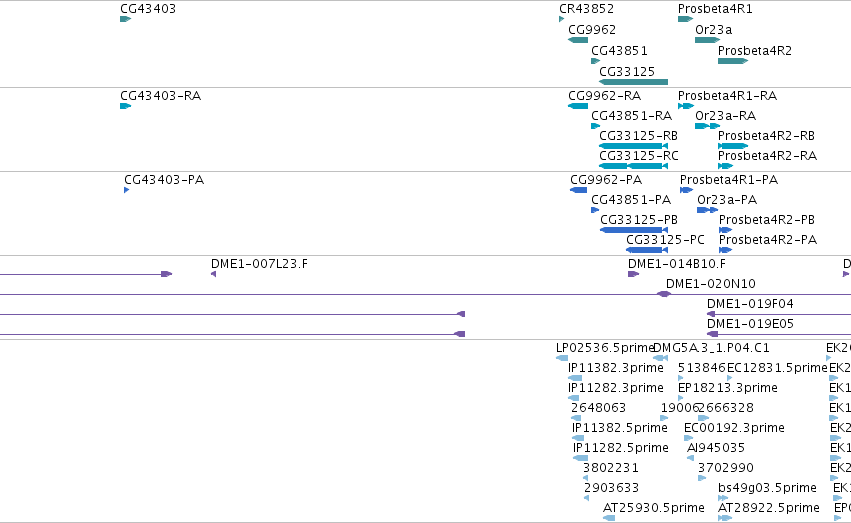Click the CG33125-PB protein label
851x523 pixels.
click(x=639, y=220)
